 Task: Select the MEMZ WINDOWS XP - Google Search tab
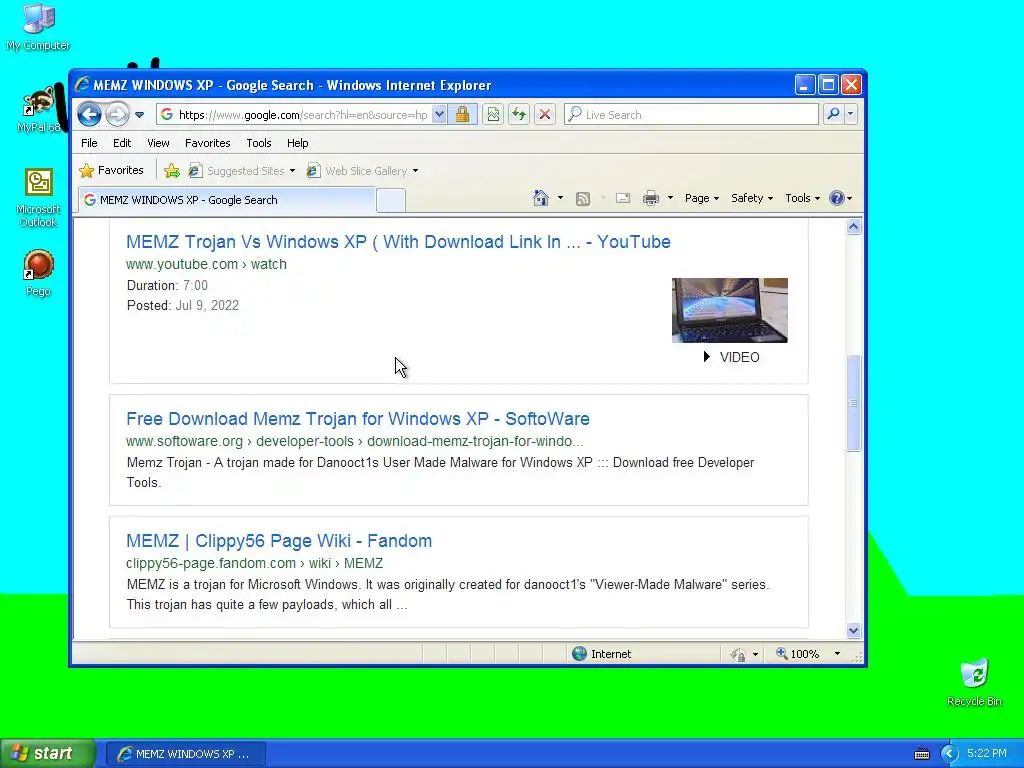click(x=227, y=200)
